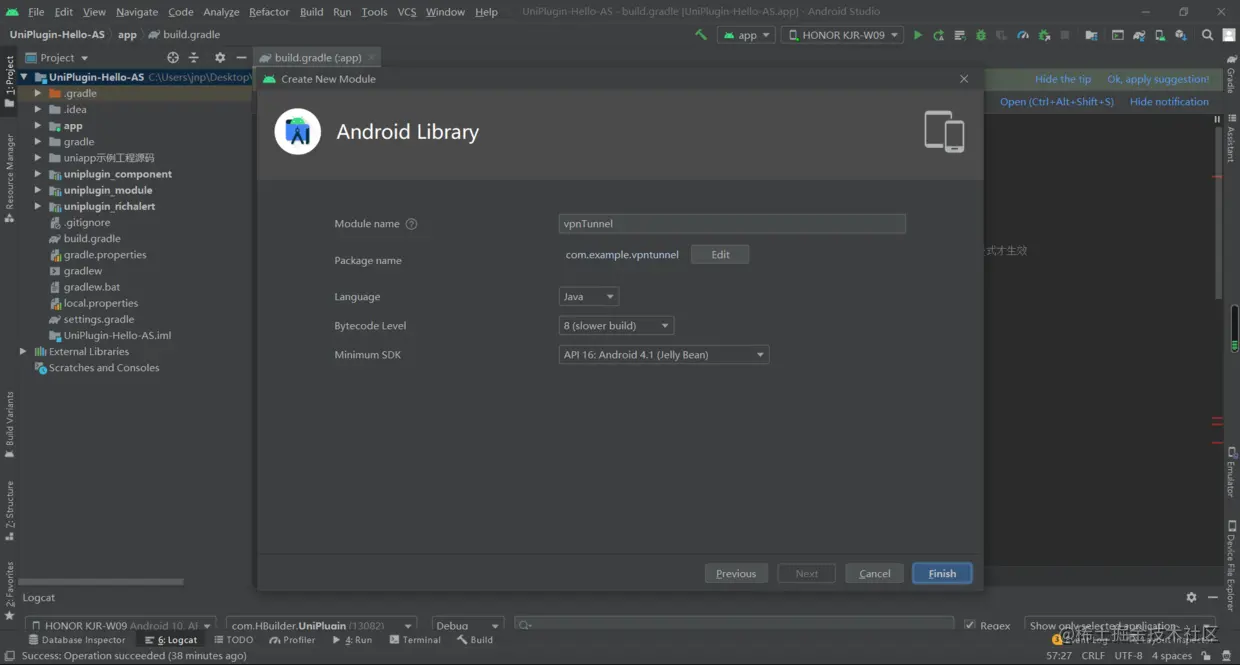
Task: Click the help icon beside Module name
Action: (411, 224)
